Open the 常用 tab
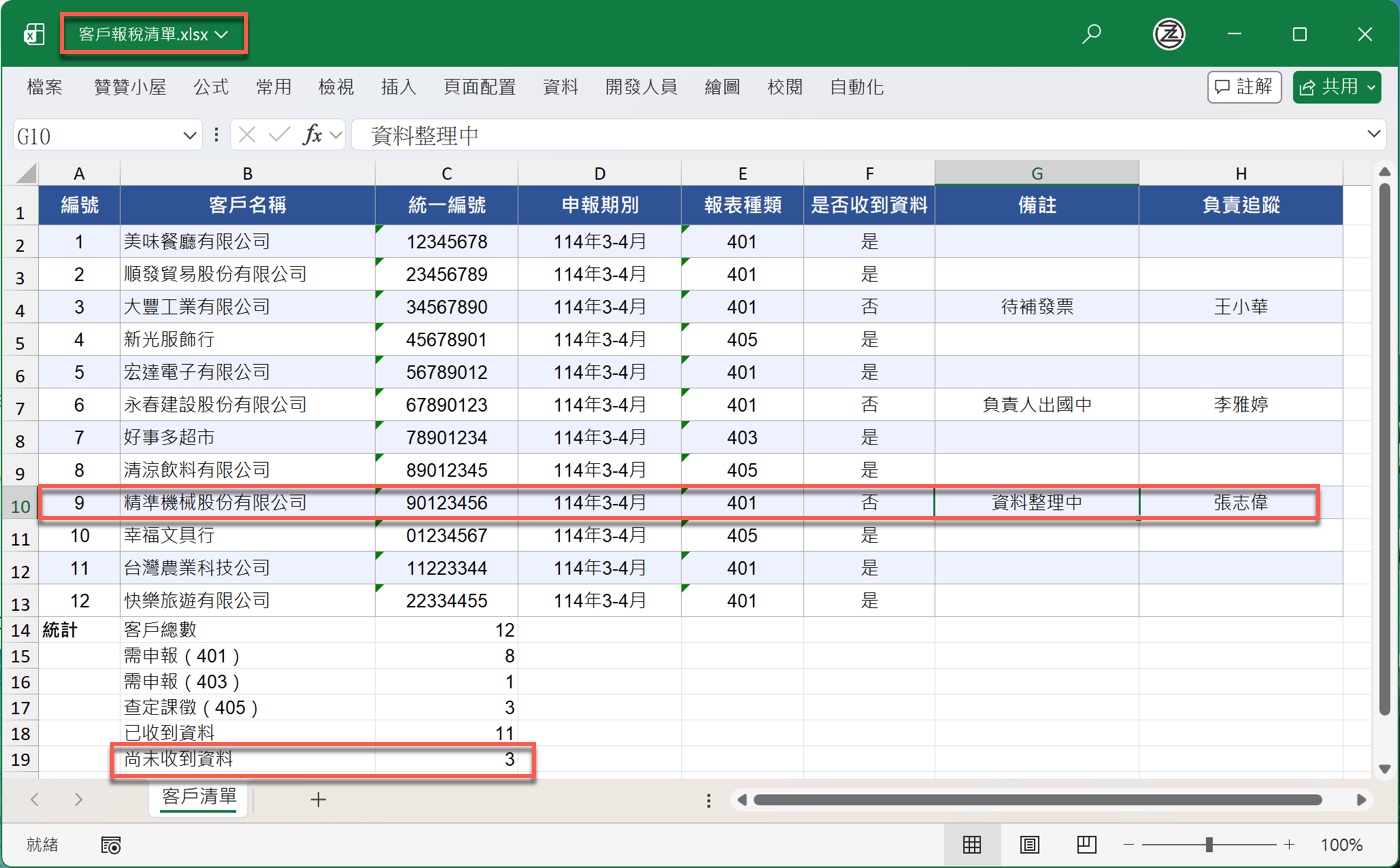Screen dimensions: 1400x868 pos(273,87)
